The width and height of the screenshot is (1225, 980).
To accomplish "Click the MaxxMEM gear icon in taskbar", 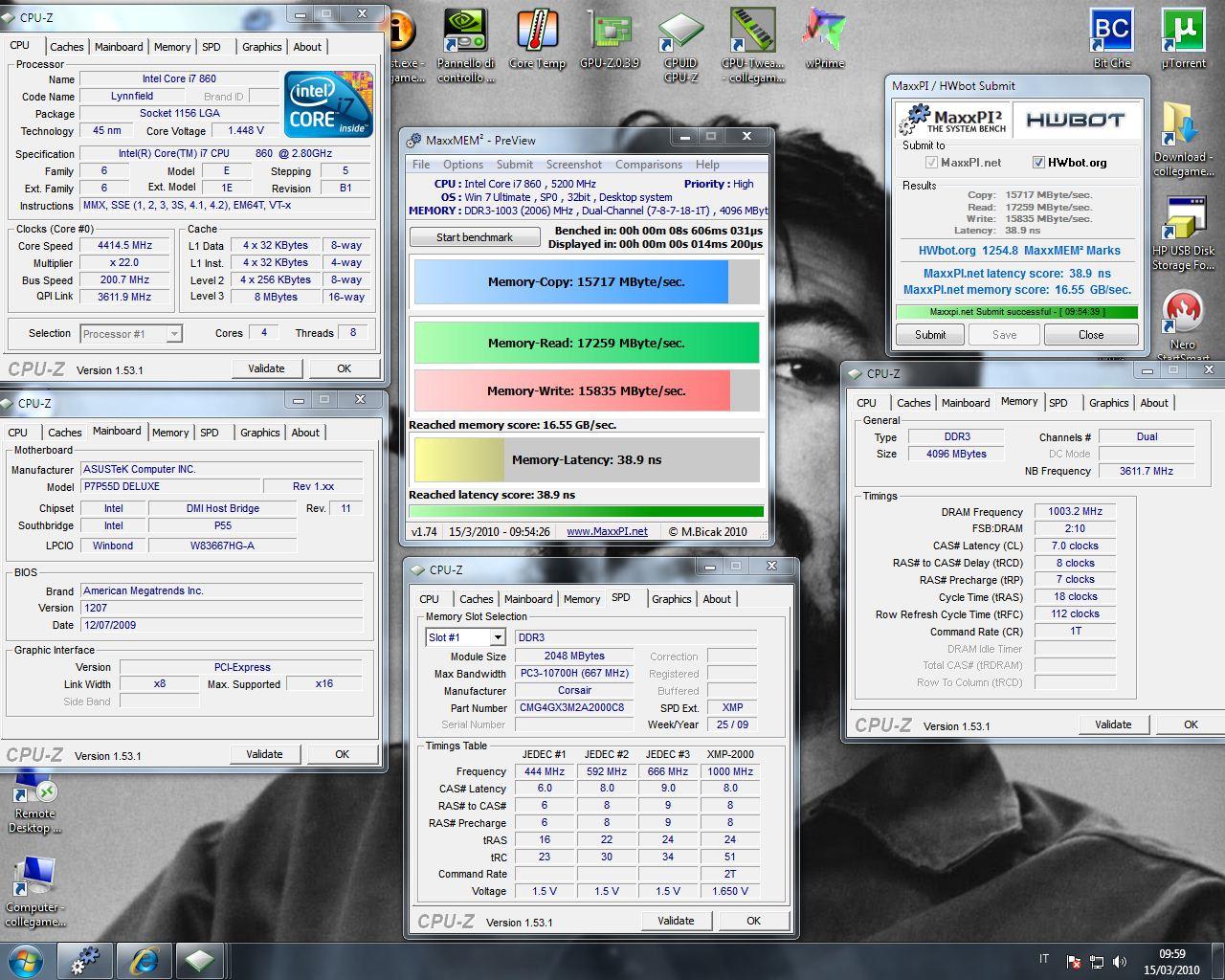I will point(85,960).
